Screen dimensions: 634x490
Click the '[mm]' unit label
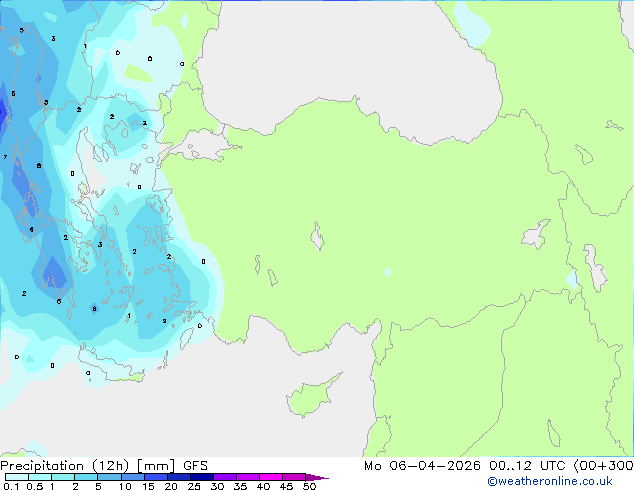click(x=156, y=466)
